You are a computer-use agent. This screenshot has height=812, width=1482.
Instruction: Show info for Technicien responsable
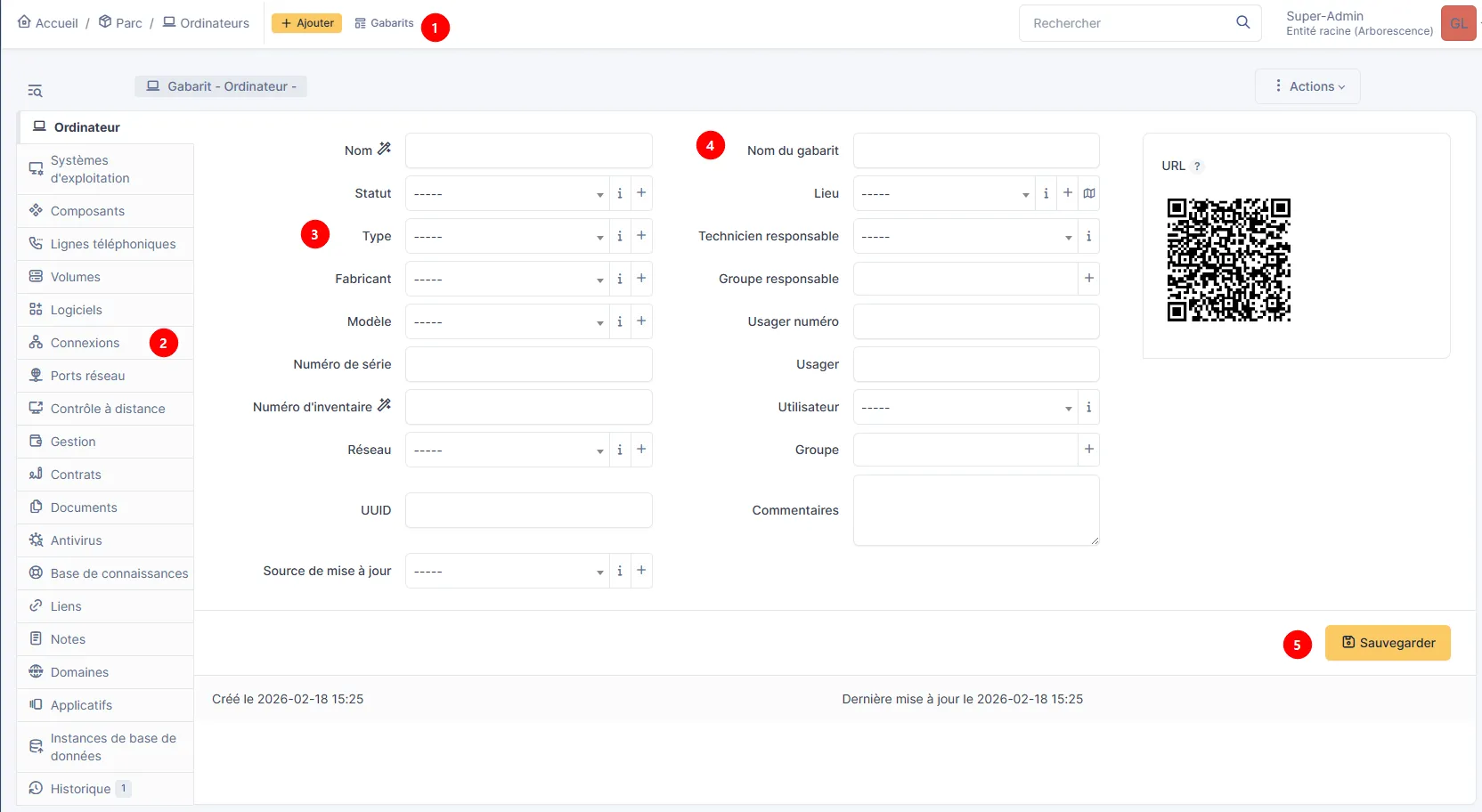click(x=1088, y=236)
